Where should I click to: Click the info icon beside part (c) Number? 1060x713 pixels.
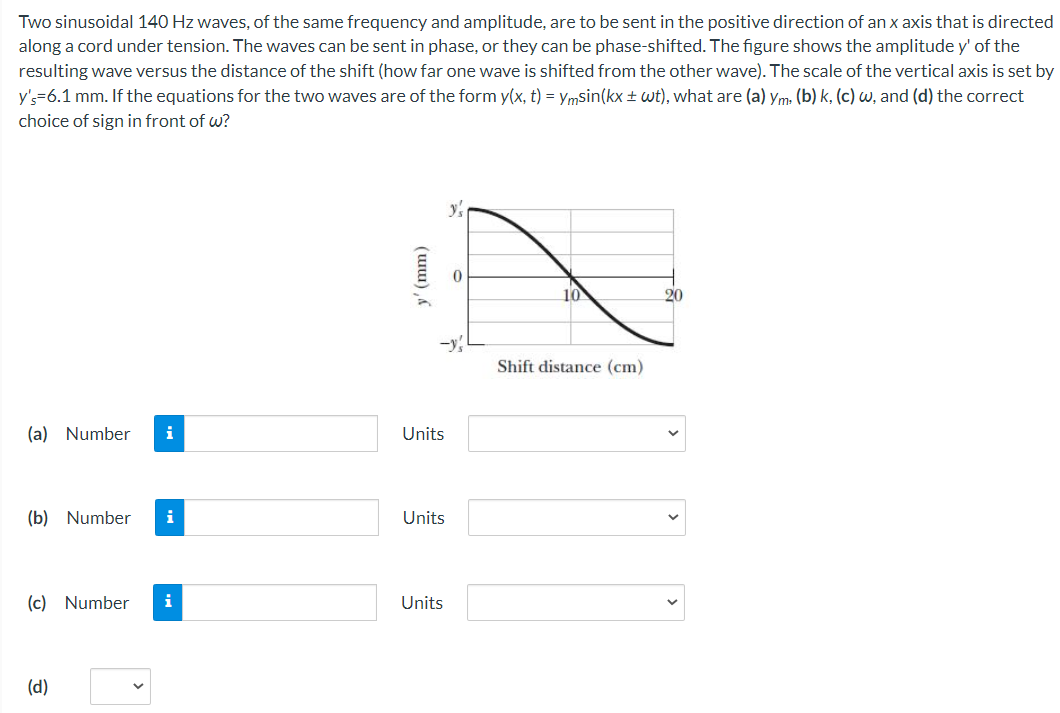(x=169, y=602)
